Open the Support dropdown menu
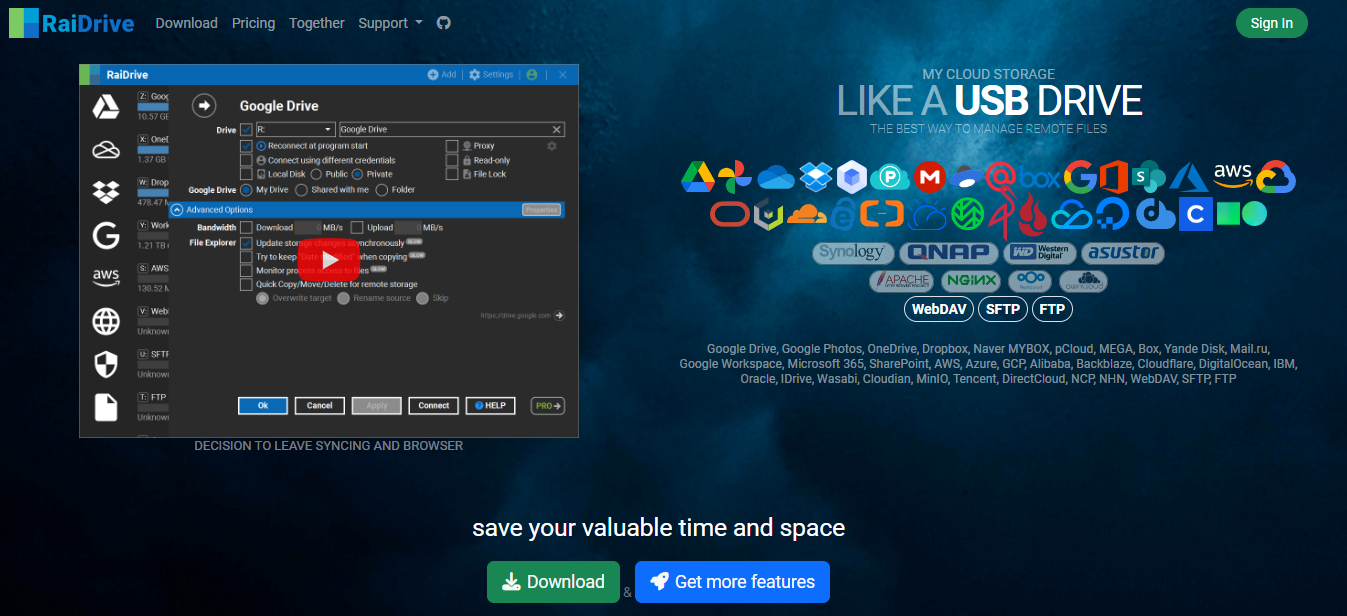Screen dimensions: 1347x616 (x=390, y=23)
